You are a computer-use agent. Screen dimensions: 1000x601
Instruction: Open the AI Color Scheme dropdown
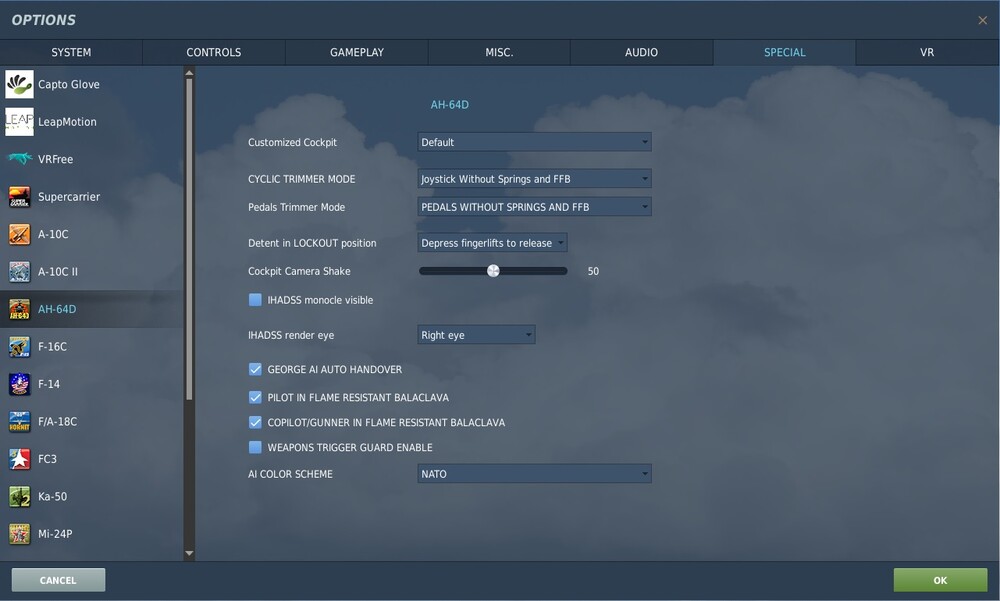[534, 474]
